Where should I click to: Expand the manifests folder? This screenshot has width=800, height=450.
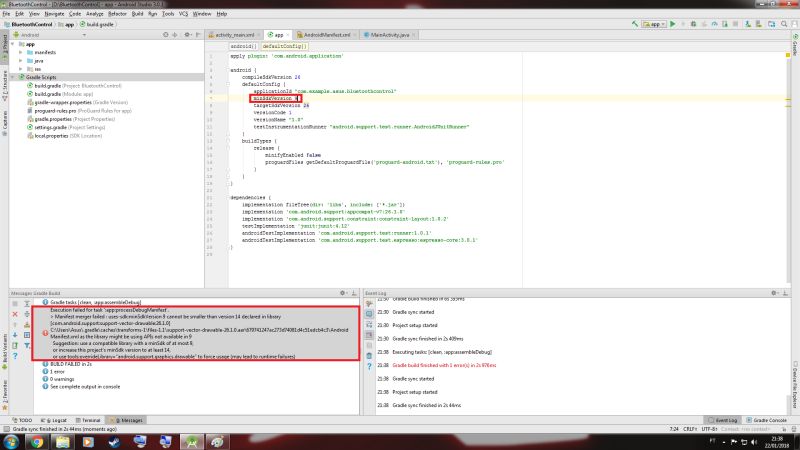click(x=21, y=52)
